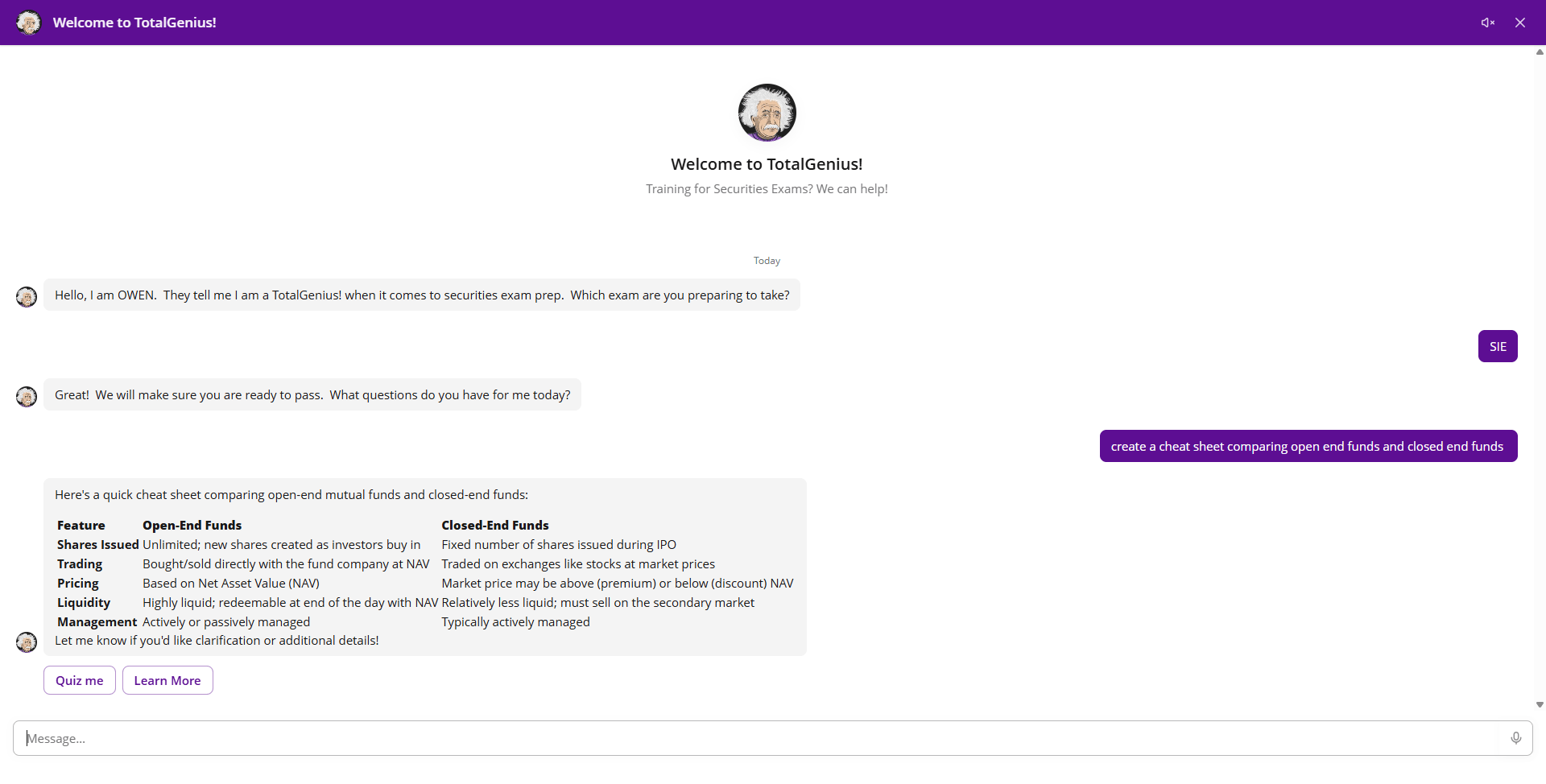Close the TotalGenius chat window

(1519, 23)
